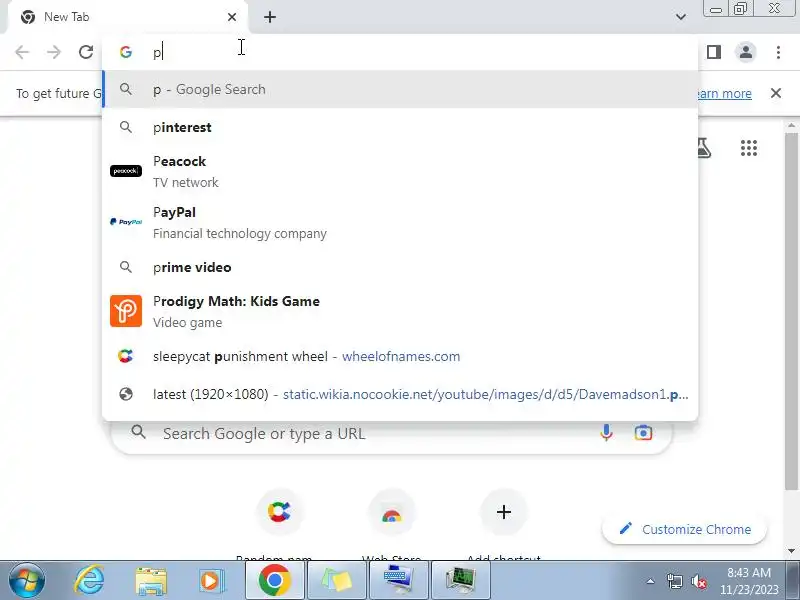
Task: Click magnifier icon beside prime video
Action: tap(126, 267)
